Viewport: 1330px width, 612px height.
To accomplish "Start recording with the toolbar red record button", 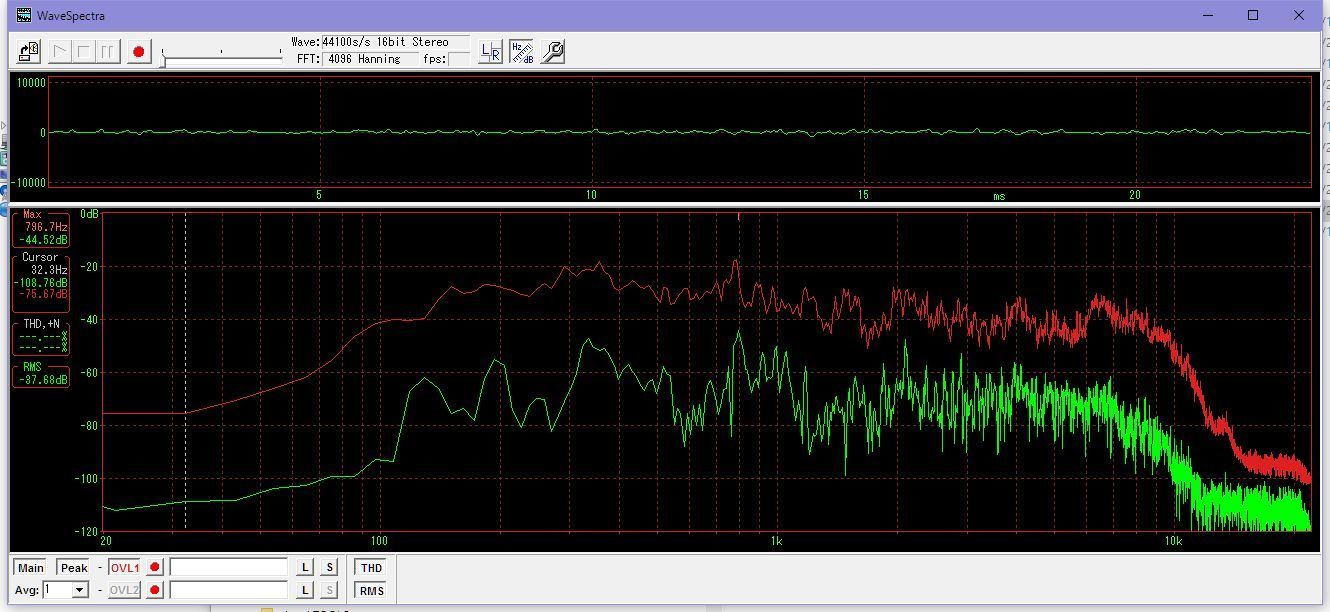I will click(139, 51).
